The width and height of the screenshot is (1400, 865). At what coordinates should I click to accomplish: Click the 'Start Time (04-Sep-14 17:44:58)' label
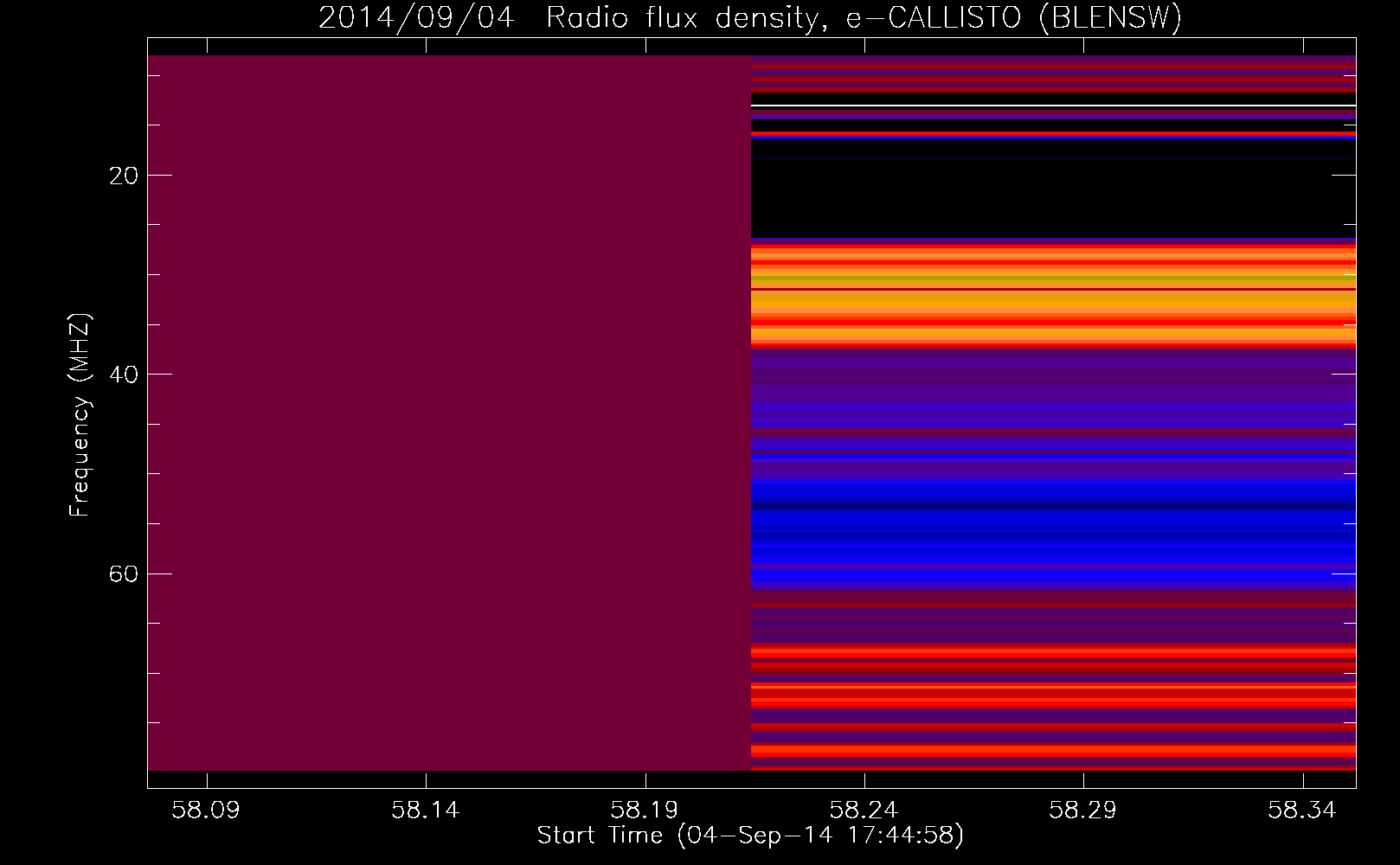tap(750, 836)
